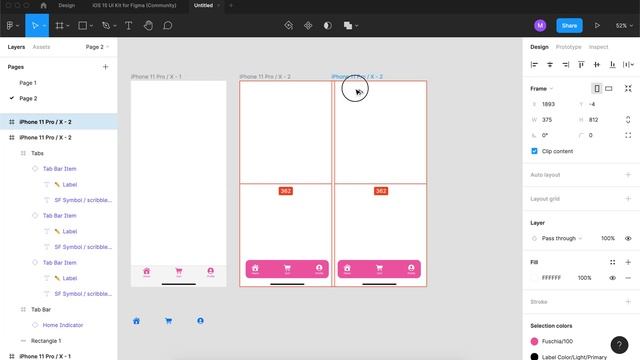
Task: Click the Fuschia/100 color swatch
Action: [x=534, y=341]
